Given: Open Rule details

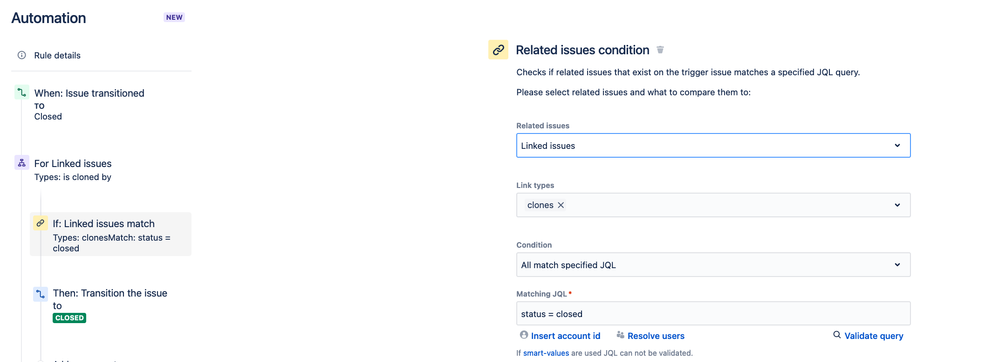Looking at the screenshot, I should (57, 55).
